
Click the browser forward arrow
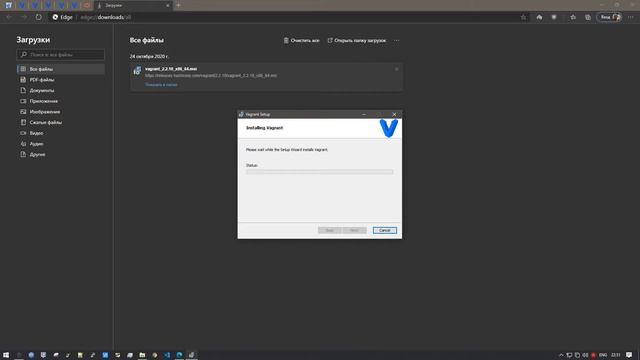tap(24, 17)
